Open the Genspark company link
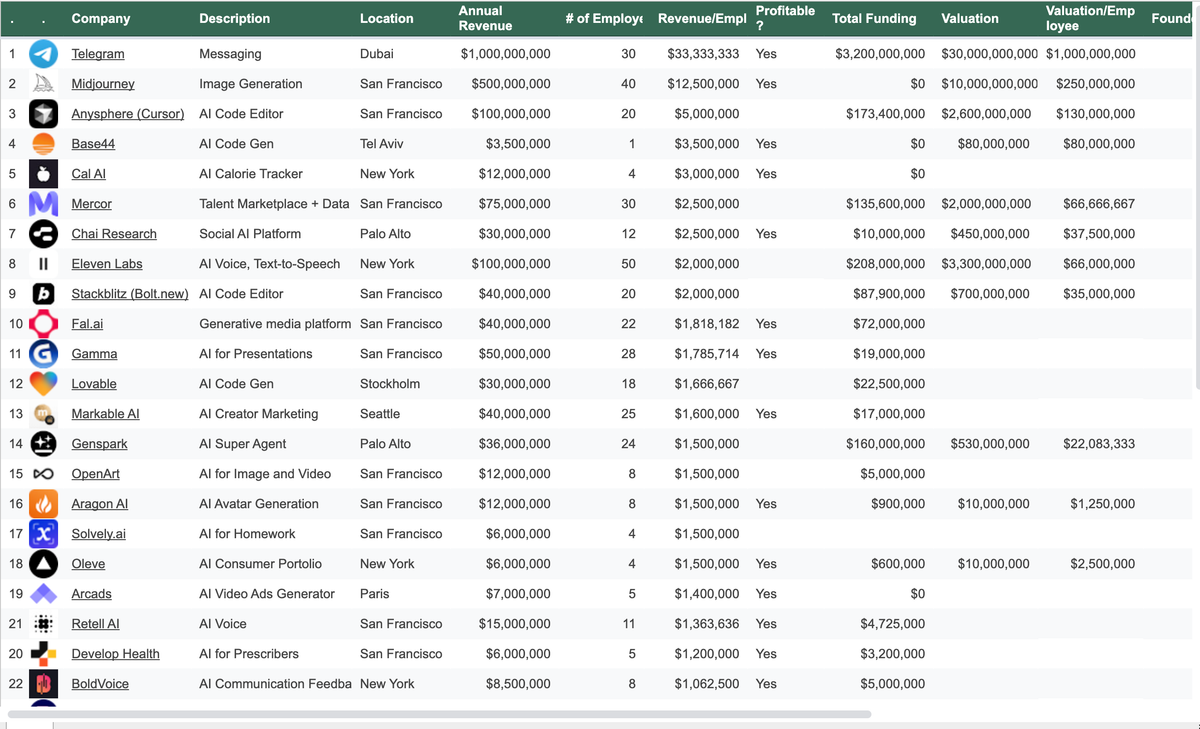The height and width of the screenshot is (729, 1200). pyautogui.click(x=100, y=444)
